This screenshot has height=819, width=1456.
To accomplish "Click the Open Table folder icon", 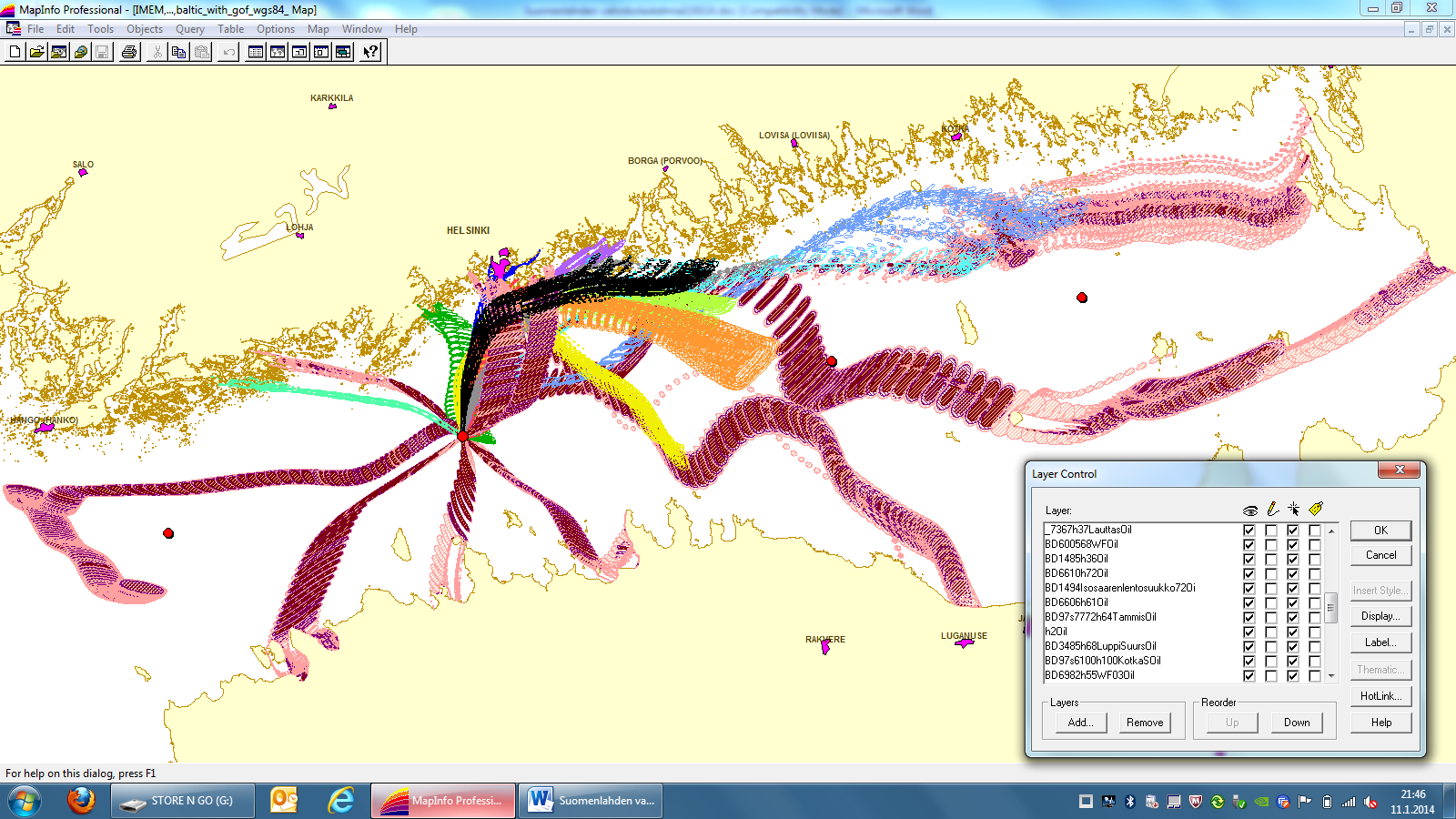I will (36, 52).
